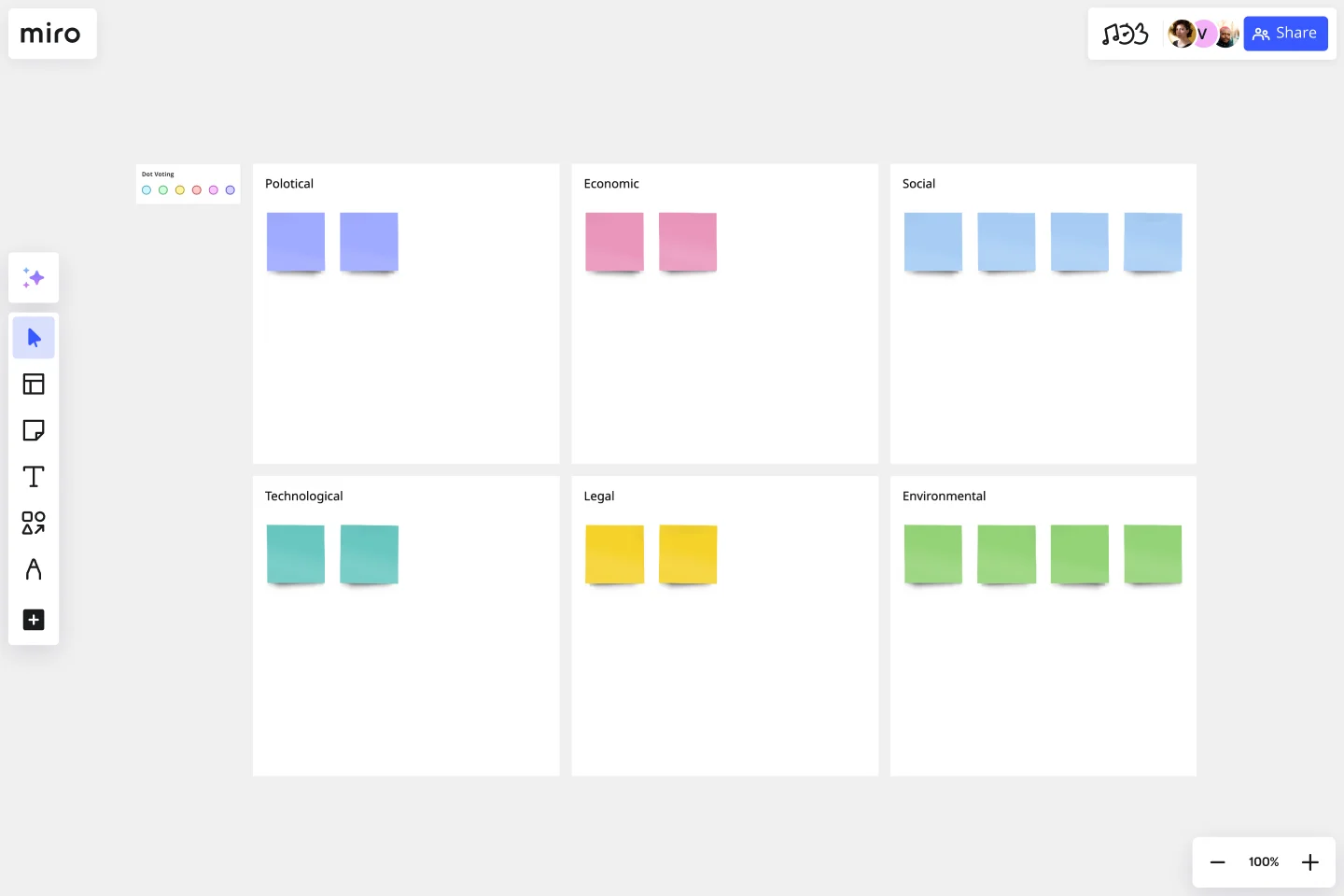Select third blue sticky in Social

(1080, 242)
